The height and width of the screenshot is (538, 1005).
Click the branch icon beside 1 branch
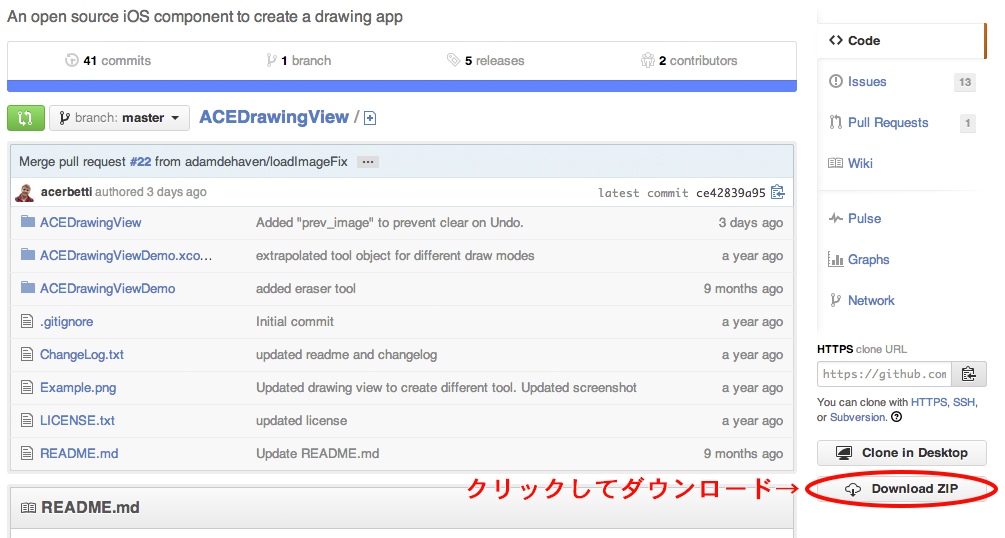coord(271,60)
